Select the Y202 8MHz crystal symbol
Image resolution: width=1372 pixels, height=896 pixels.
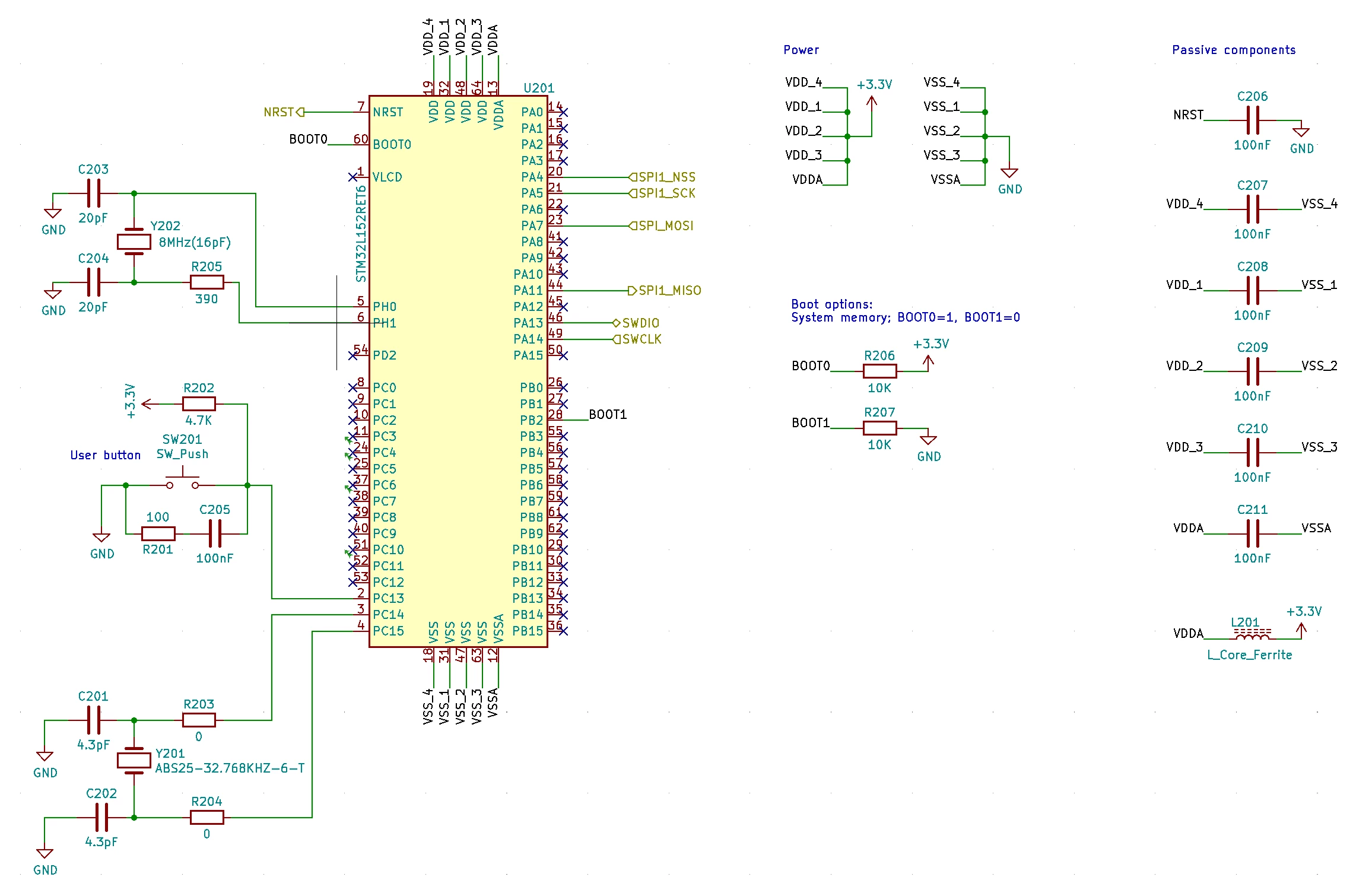pyautogui.click(x=134, y=242)
